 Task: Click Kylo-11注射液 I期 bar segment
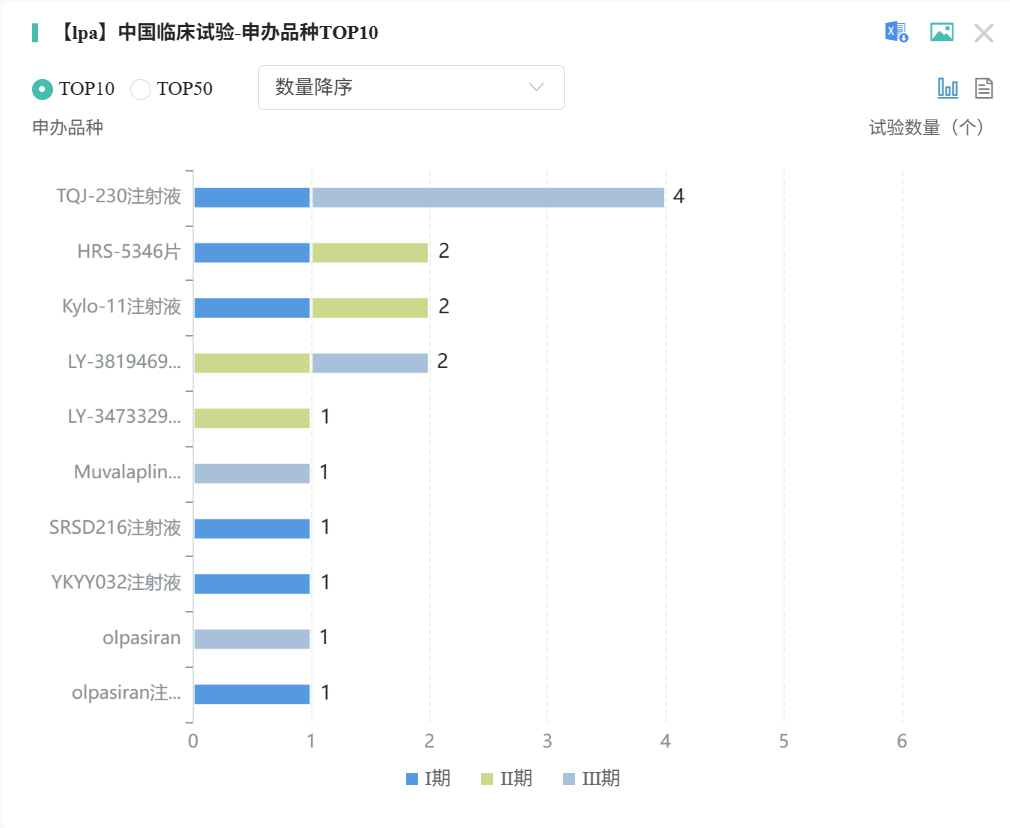(x=252, y=307)
